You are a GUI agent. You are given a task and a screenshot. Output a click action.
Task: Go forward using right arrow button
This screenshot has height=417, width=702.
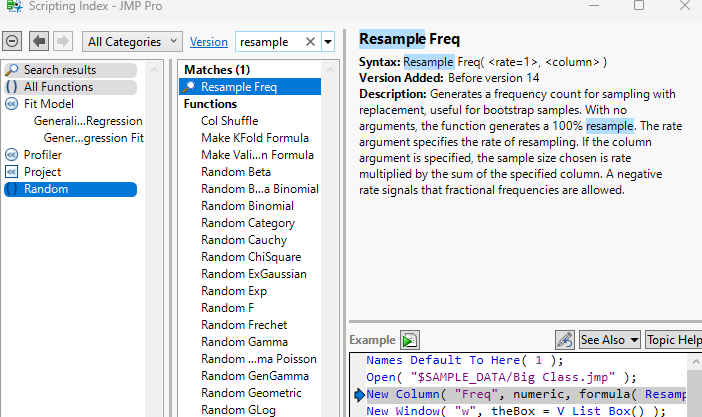click(63, 42)
